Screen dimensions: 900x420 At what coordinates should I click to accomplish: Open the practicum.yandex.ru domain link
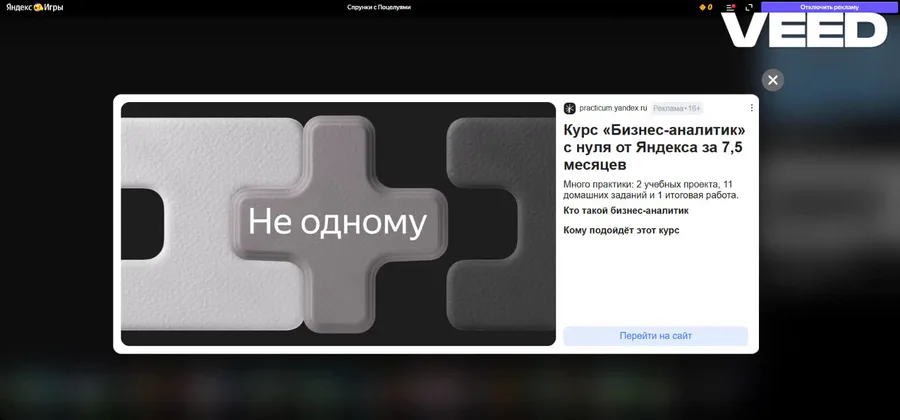[x=613, y=108]
